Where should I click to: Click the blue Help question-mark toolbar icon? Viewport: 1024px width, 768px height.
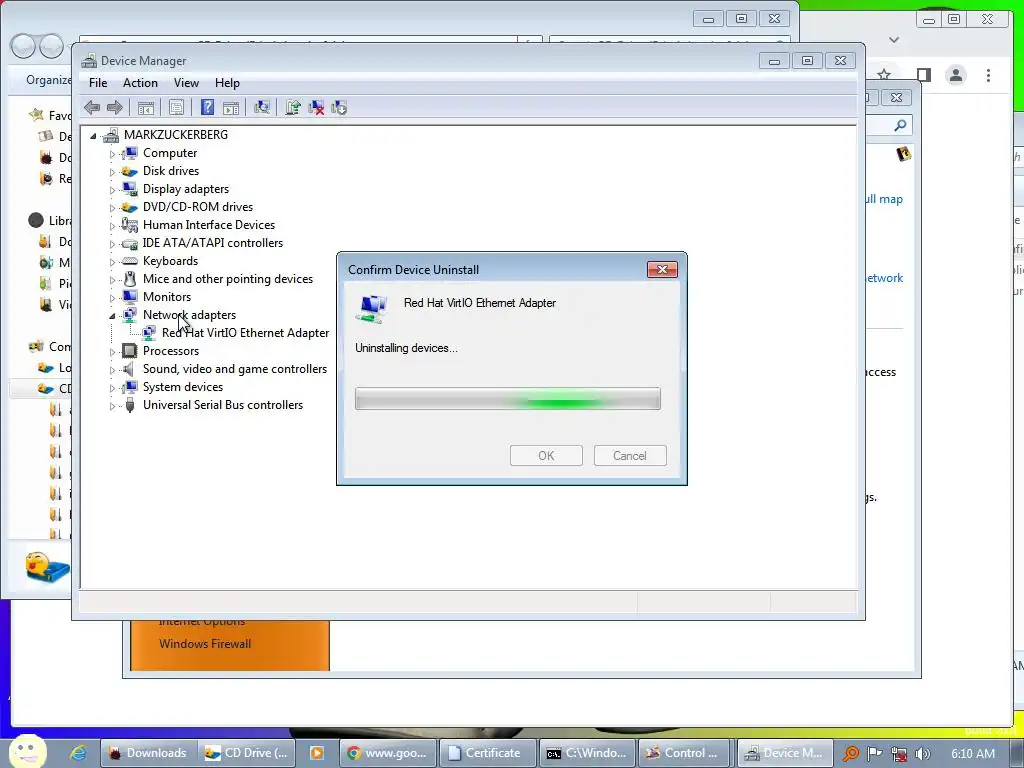click(207, 107)
